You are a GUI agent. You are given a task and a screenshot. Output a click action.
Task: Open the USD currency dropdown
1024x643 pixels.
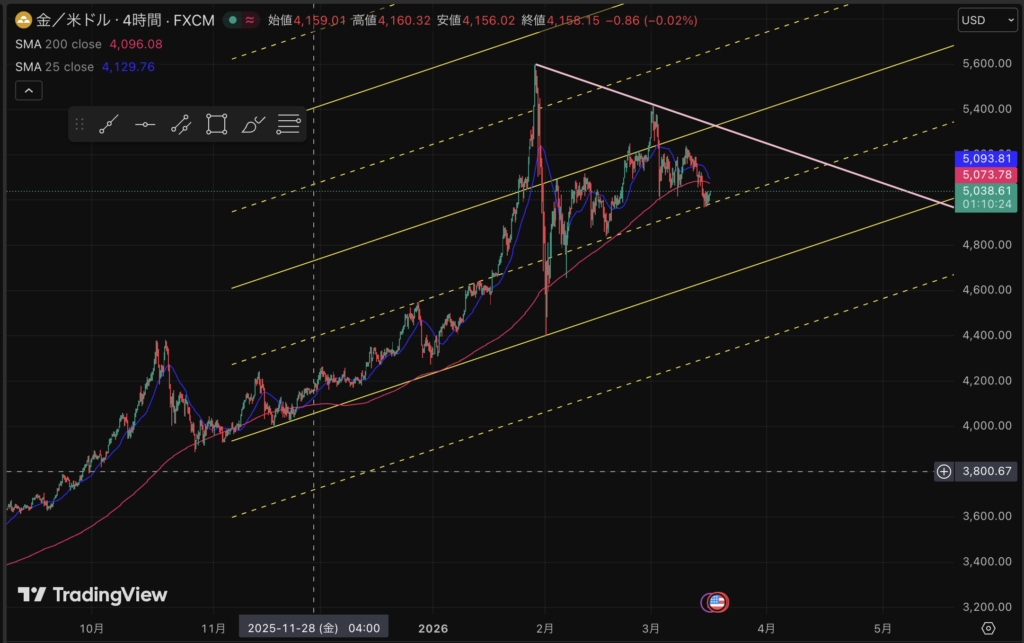pyautogui.click(x=984, y=20)
